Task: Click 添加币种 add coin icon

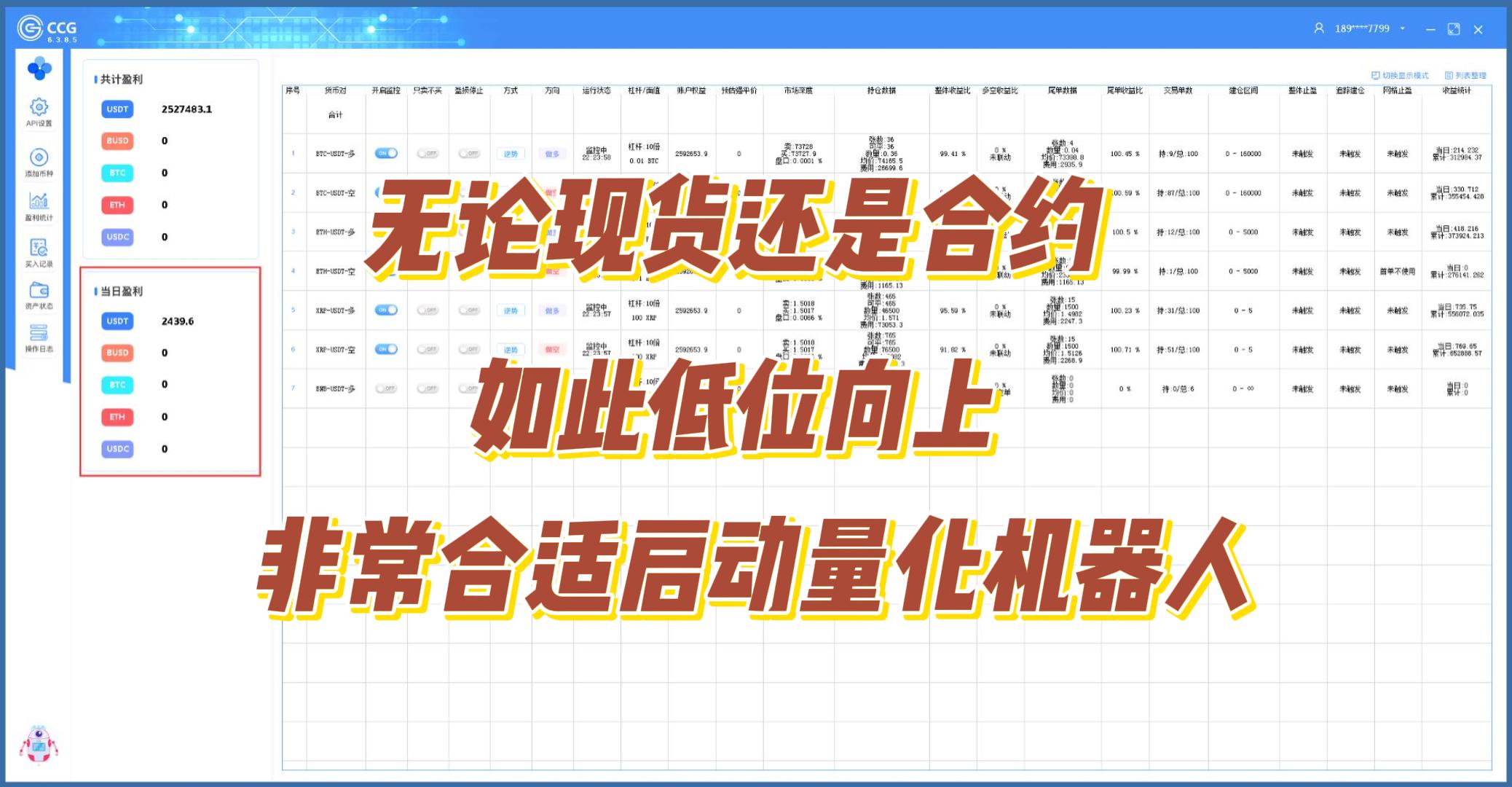Action: tap(39, 157)
